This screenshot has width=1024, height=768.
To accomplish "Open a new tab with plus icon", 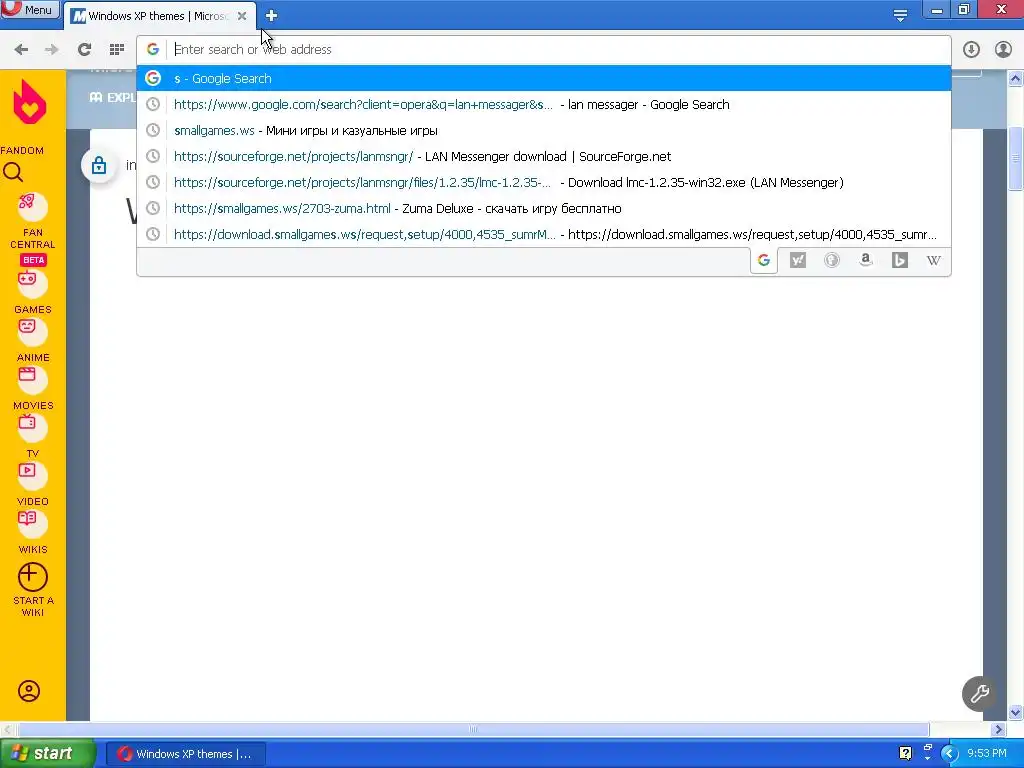I will 271,16.
